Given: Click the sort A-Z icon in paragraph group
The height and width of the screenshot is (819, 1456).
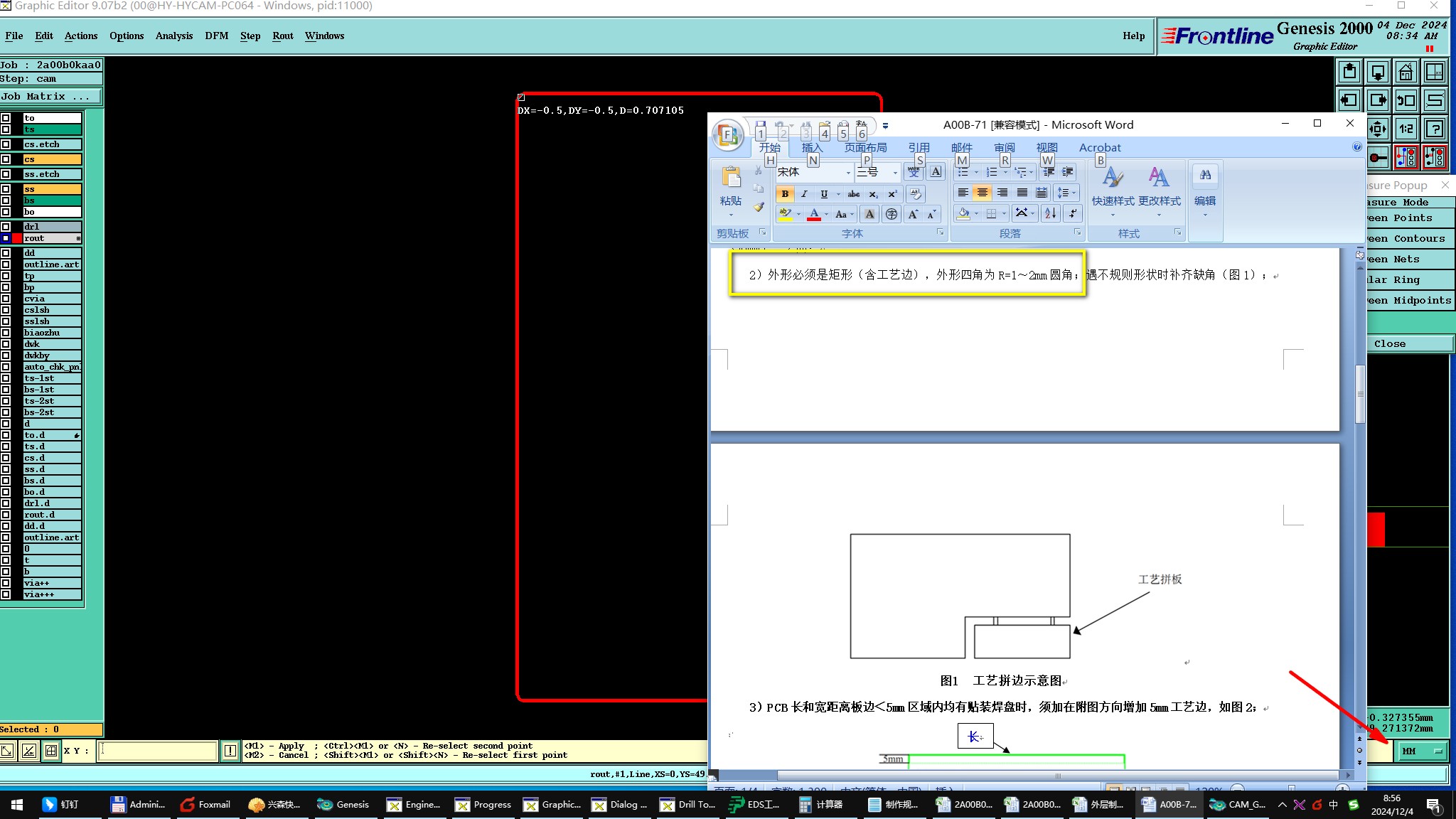Looking at the screenshot, I should click(x=1050, y=213).
